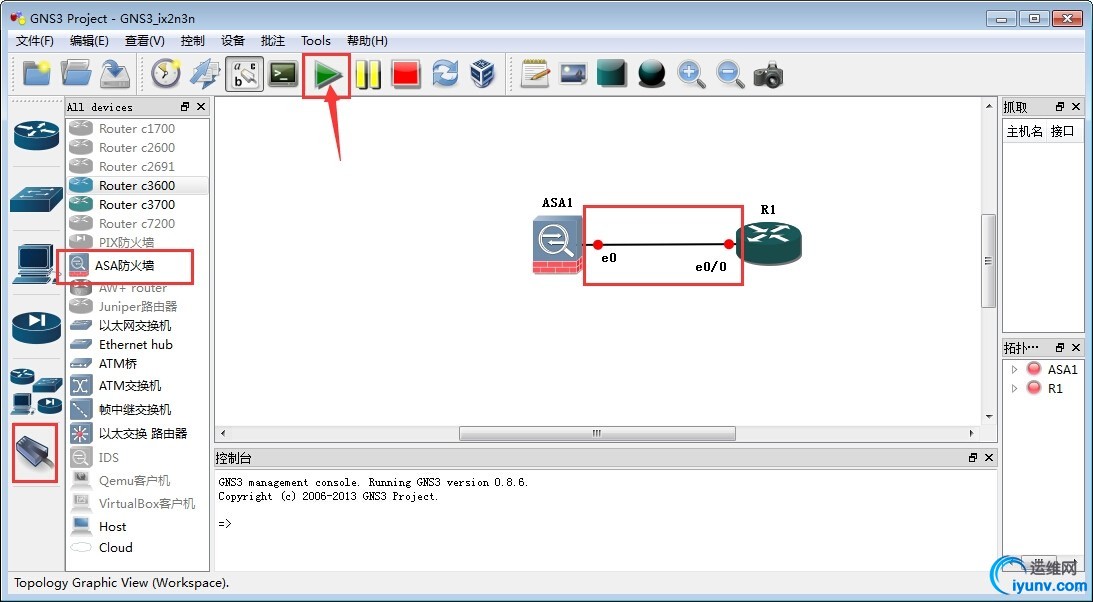Screen dimensions: 1093x602
Task: Select the routers category in sidebar
Action: pyautogui.click(x=36, y=134)
